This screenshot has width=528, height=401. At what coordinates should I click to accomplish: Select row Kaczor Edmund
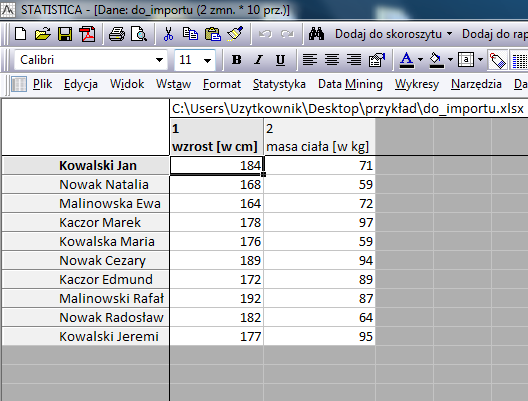tap(86, 279)
